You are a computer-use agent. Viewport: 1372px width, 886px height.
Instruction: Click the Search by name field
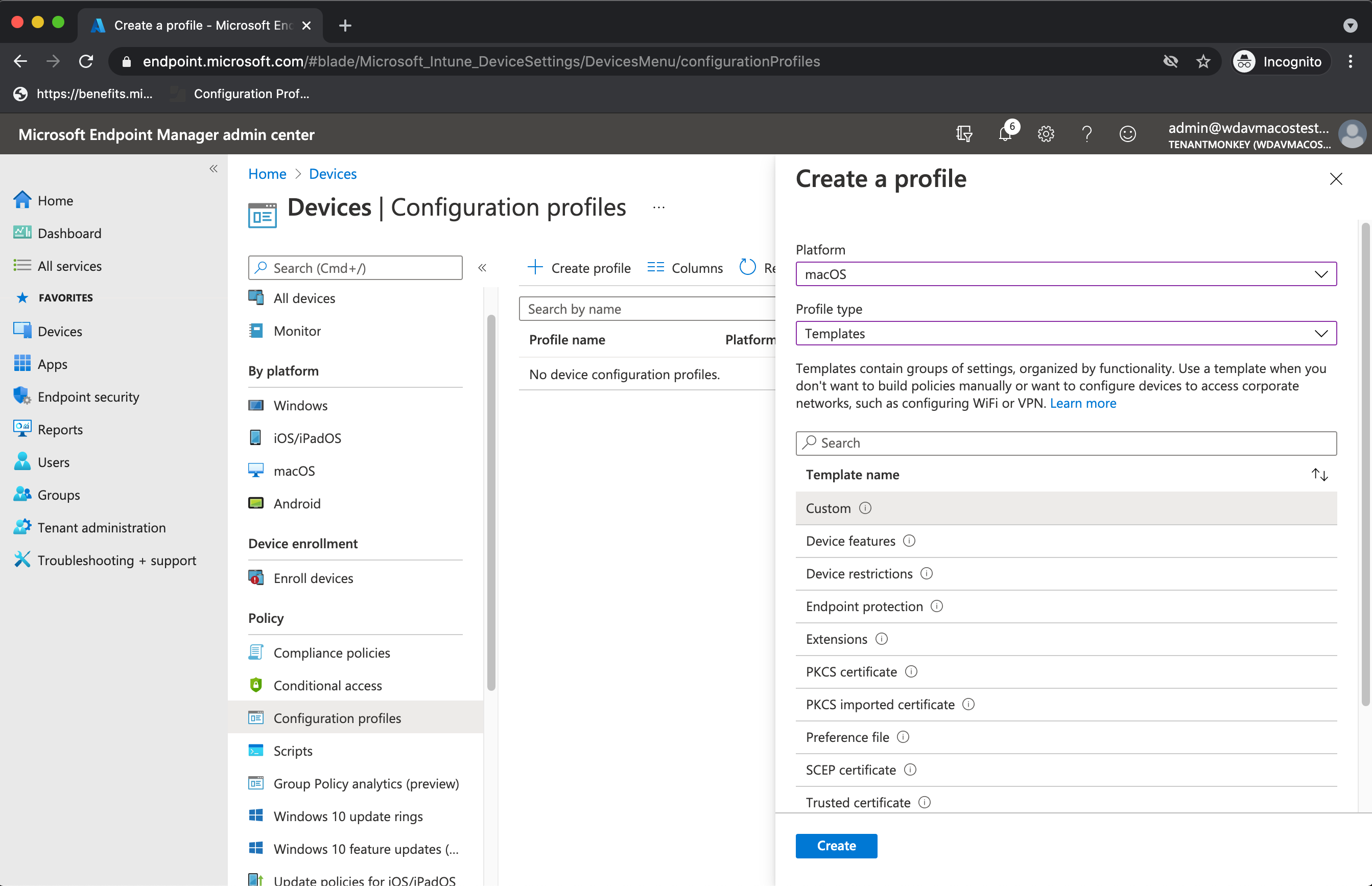[647, 309]
